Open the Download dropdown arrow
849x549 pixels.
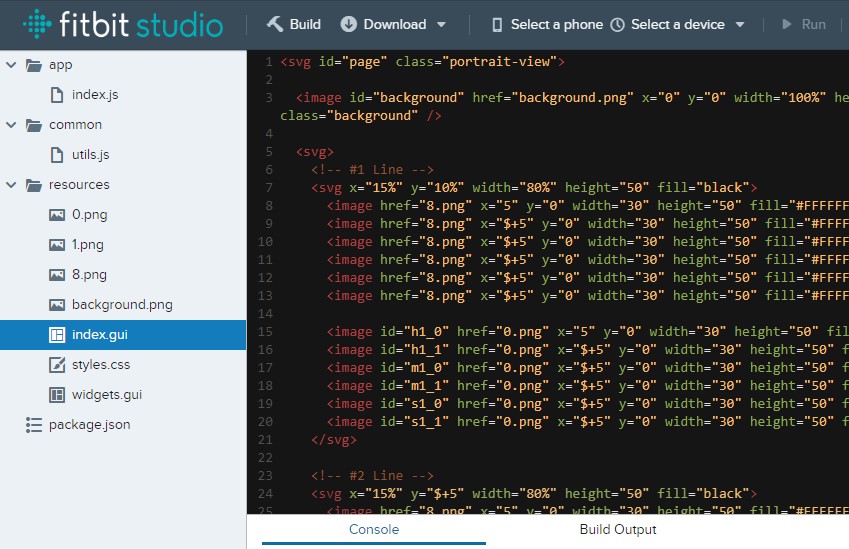click(441, 24)
